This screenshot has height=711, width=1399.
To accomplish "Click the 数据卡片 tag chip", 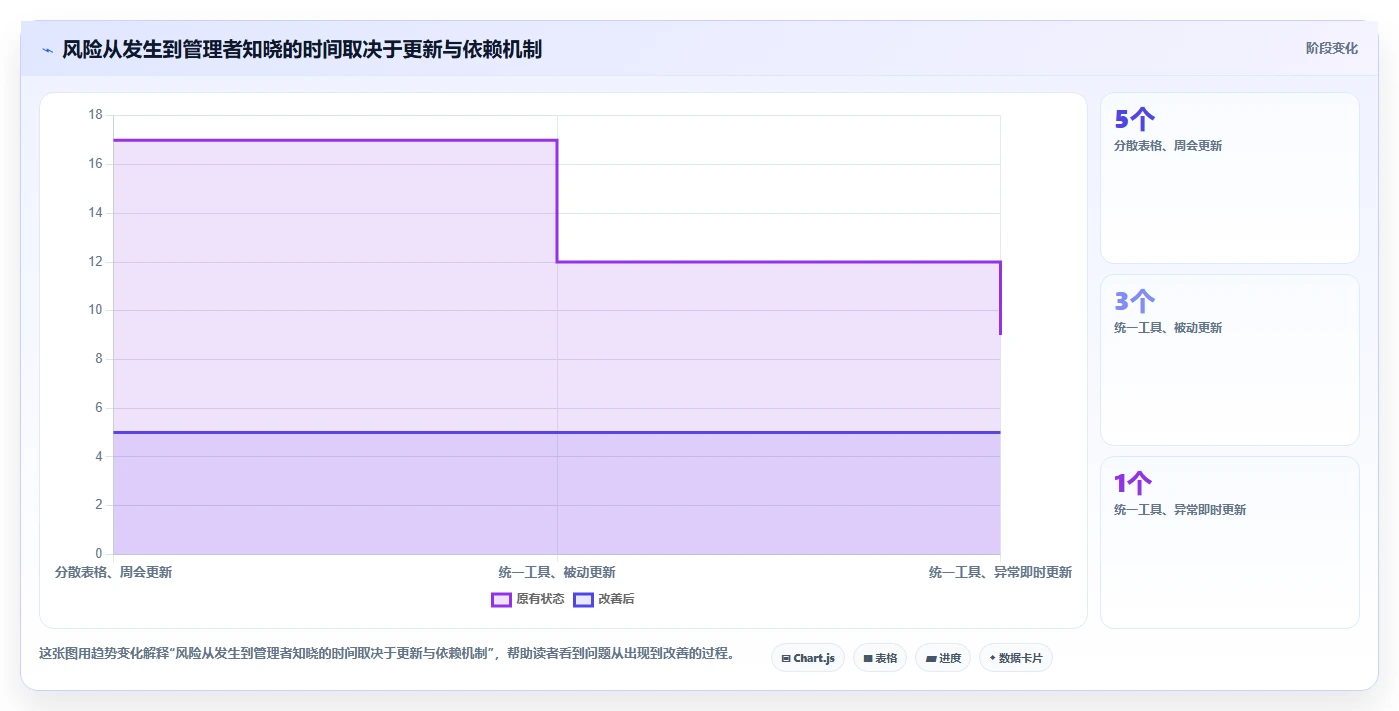I will click(1016, 658).
